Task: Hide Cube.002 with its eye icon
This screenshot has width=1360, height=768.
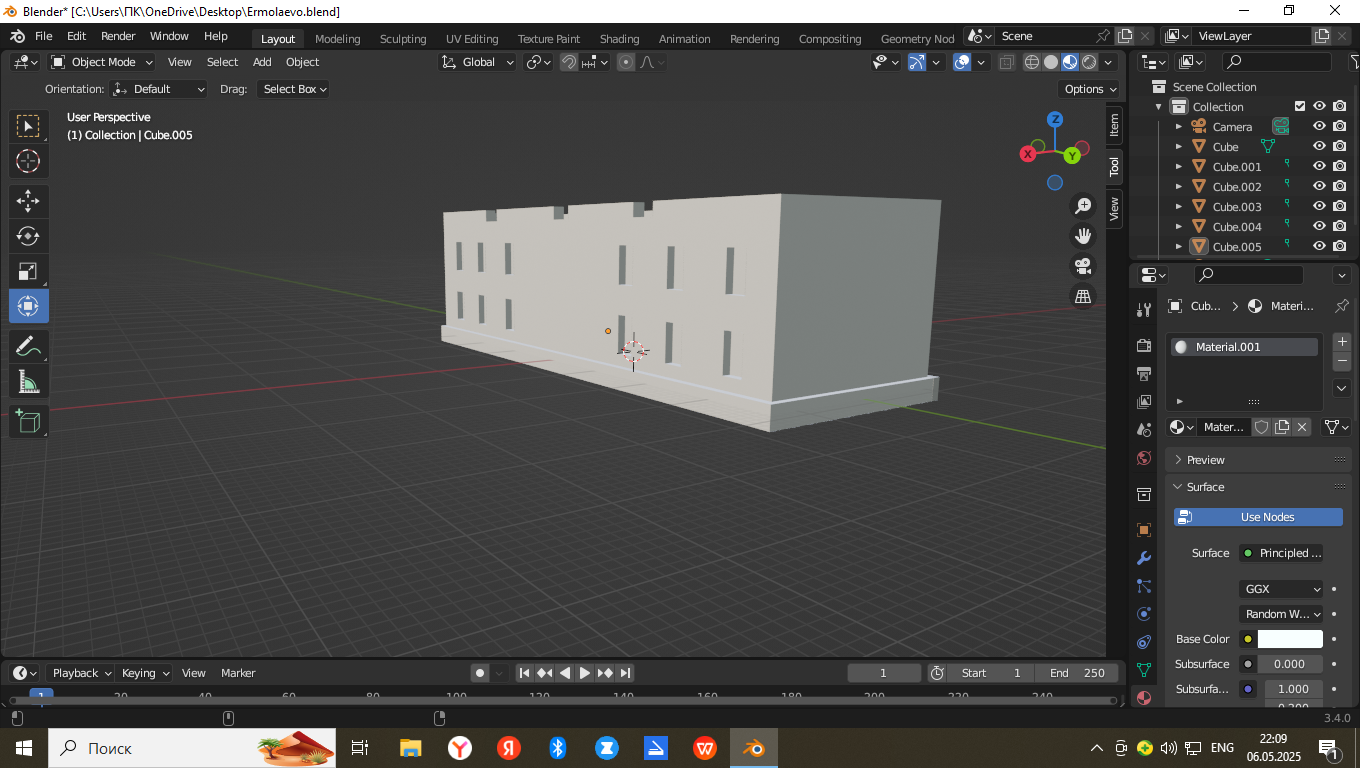Action: 1320,186
